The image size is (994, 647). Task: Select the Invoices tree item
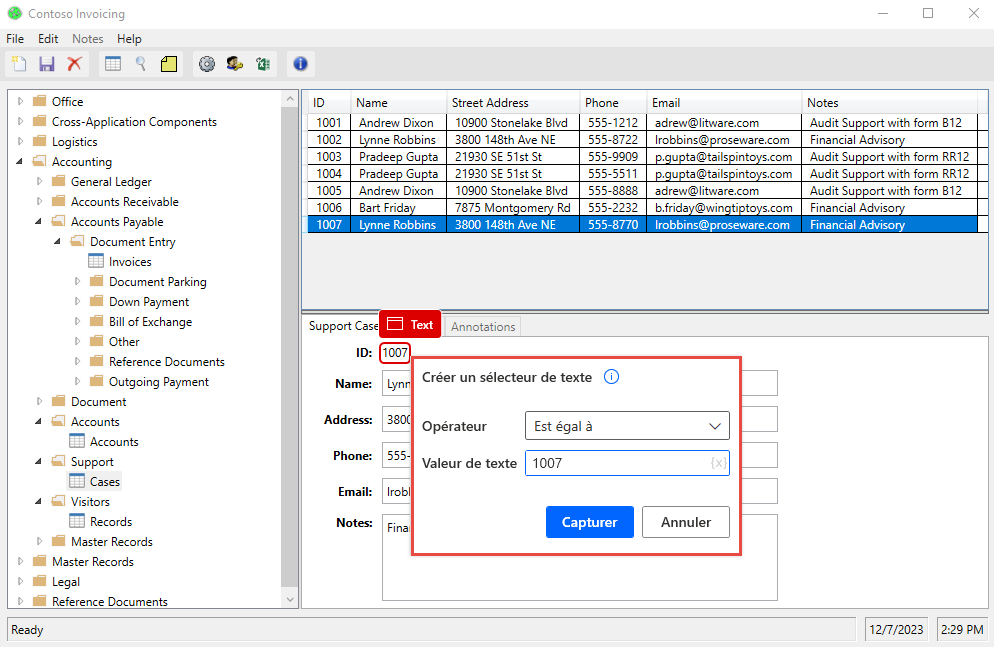coord(130,262)
